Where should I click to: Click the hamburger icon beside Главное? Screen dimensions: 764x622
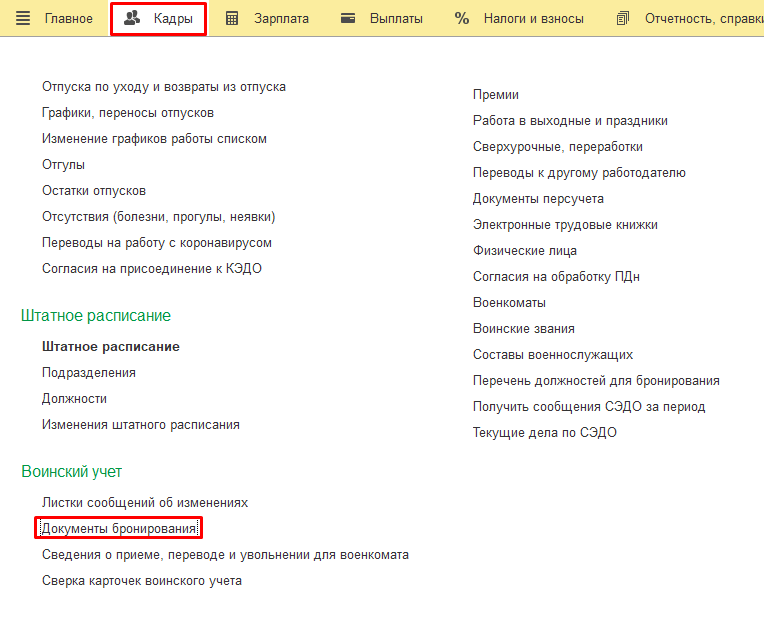[22, 19]
